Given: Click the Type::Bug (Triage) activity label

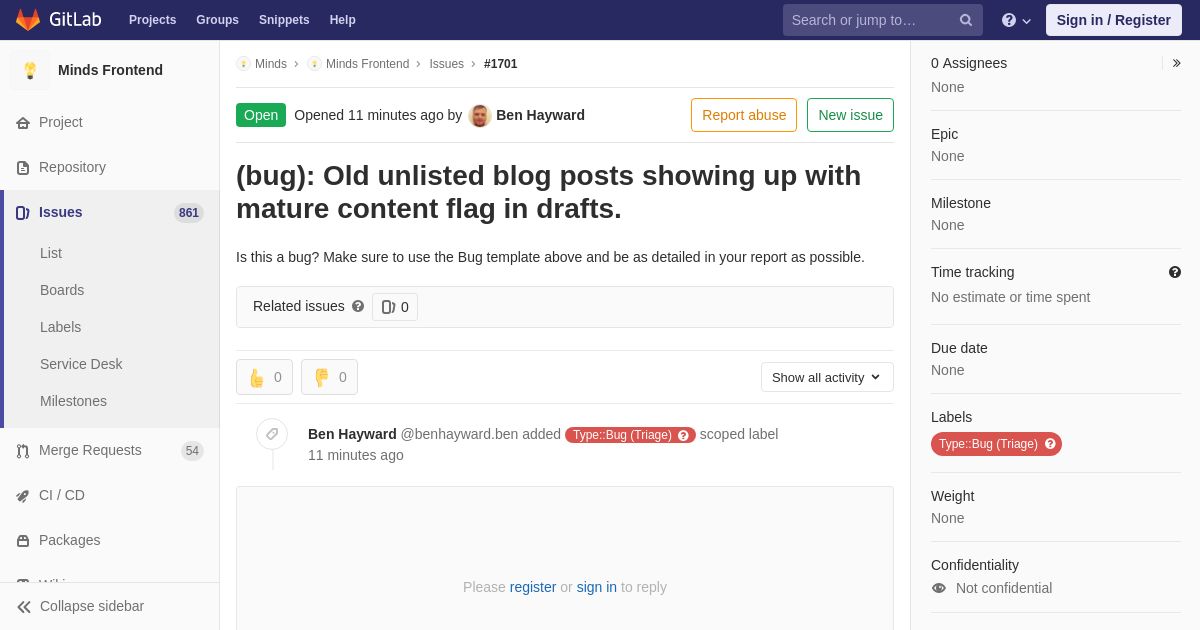Looking at the screenshot, I should point(622,435).
